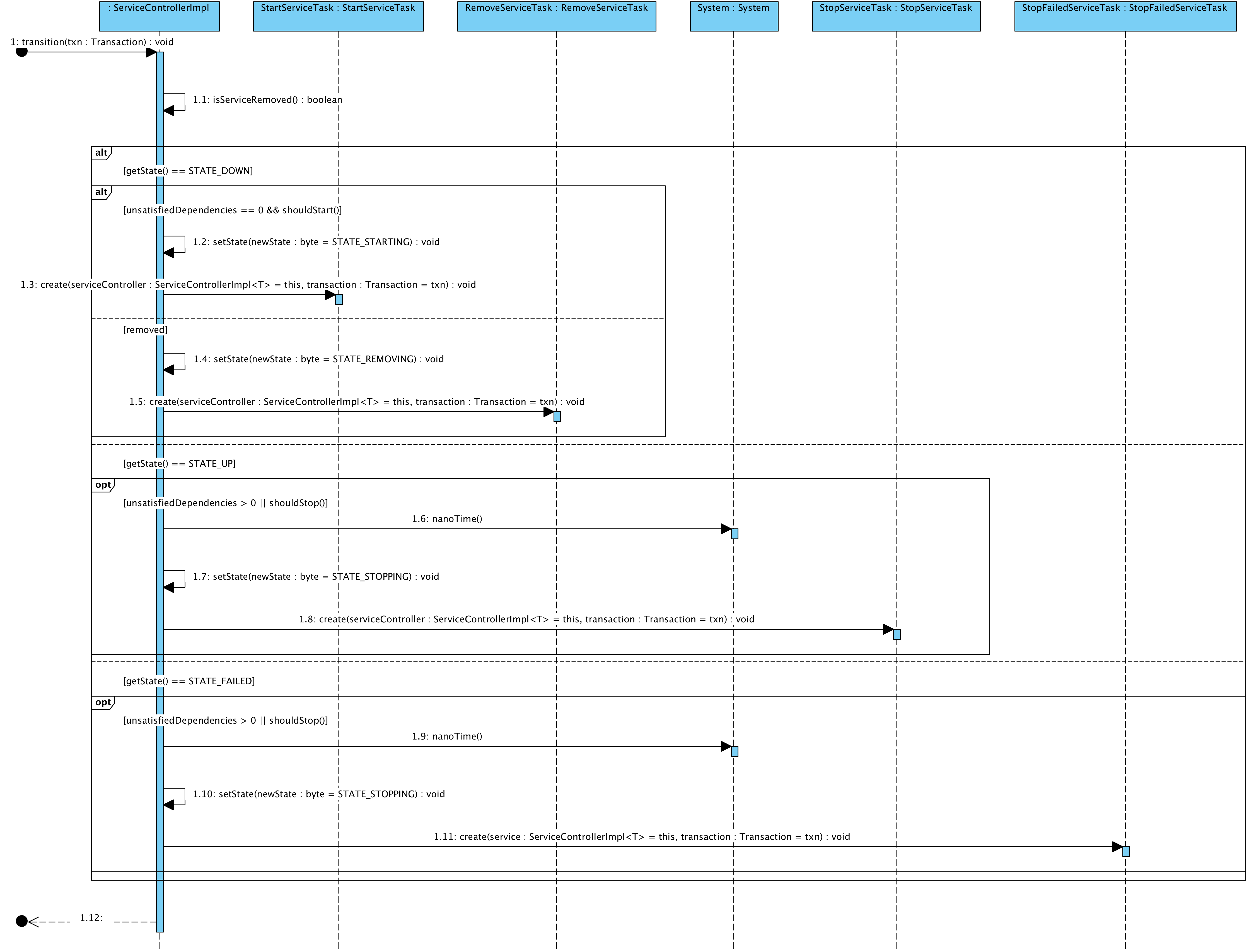Select the outermost alt fragment label
1249x952 pixels.
pyautogui.click(x=102, y=153)
